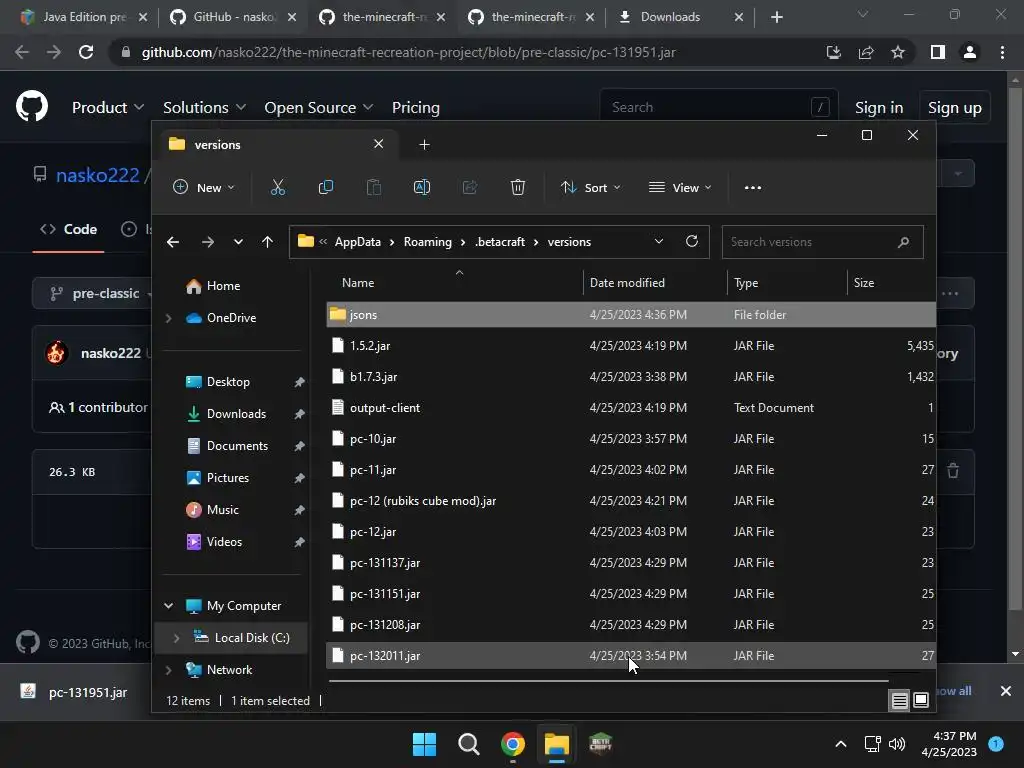
Task: Open Chrome profile icon
Action: [x=970, y=52]
